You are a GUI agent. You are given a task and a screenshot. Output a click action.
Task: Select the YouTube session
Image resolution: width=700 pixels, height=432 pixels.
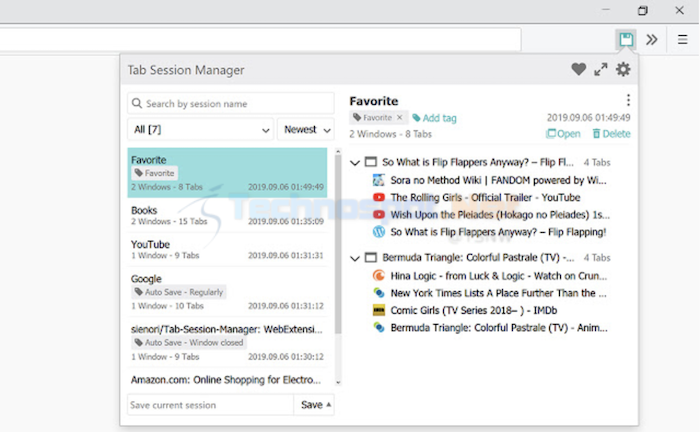pyautogui.click(x=227, y=249)
